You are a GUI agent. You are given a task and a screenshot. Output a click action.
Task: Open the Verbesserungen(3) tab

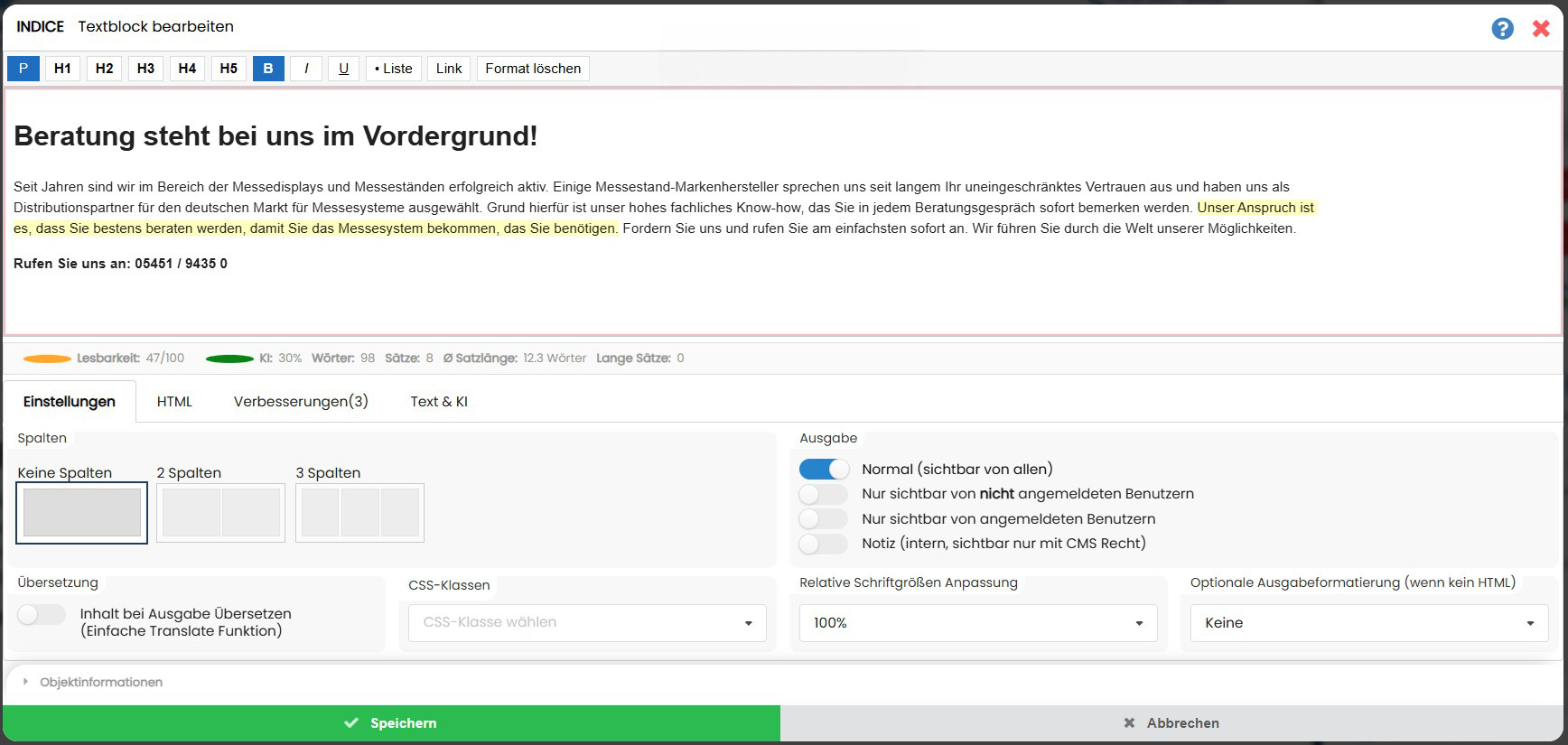tap(301, 402)
